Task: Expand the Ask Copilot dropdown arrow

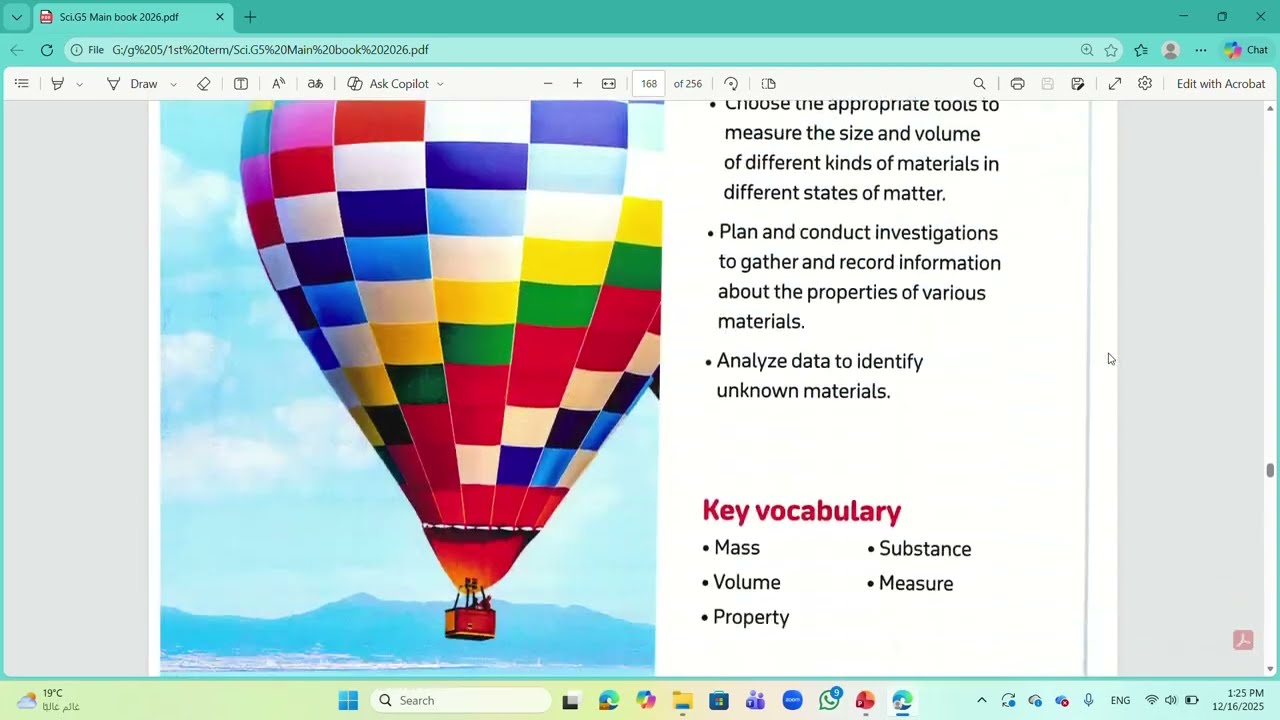Action: coord(440,84)
